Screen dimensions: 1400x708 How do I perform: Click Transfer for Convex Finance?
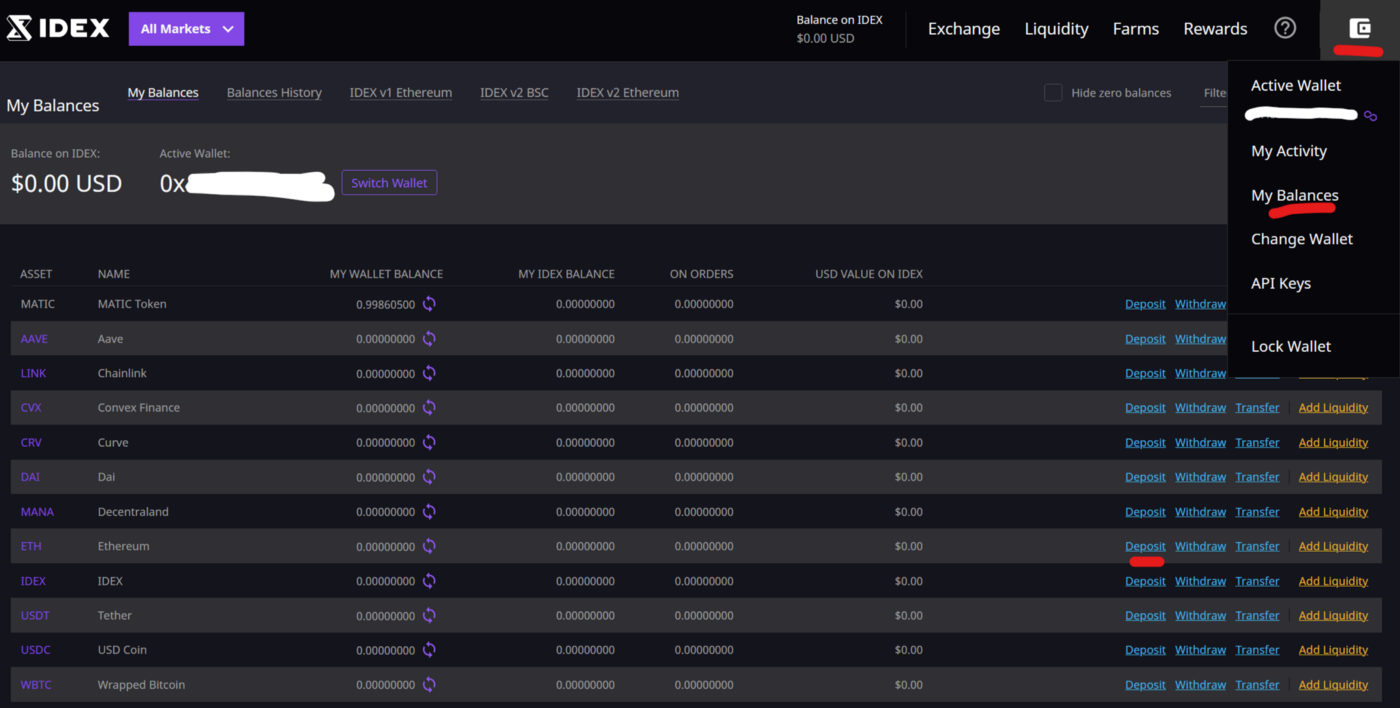(x=1257, y=408)
